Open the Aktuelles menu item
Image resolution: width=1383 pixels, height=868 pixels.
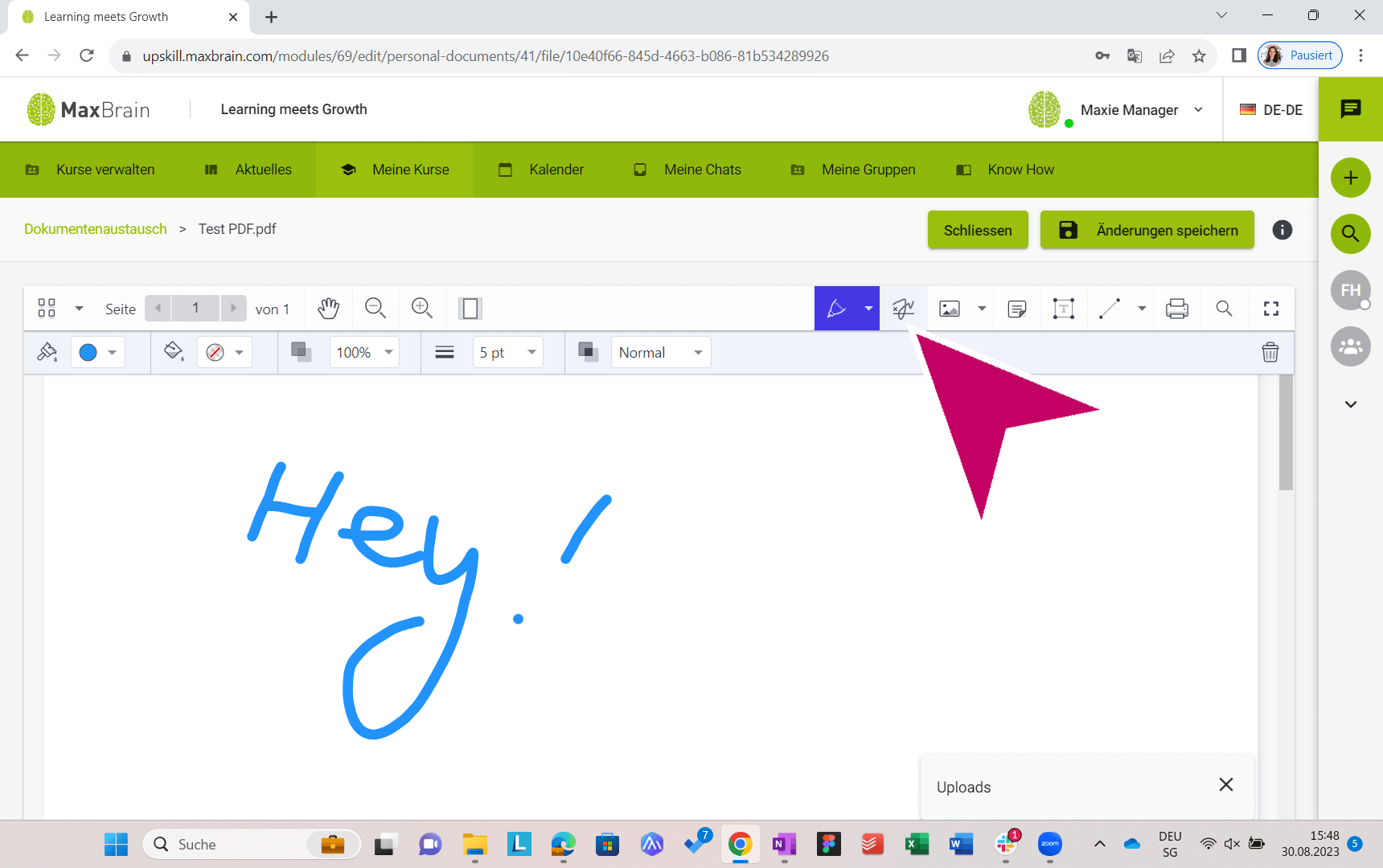(248, 170)
